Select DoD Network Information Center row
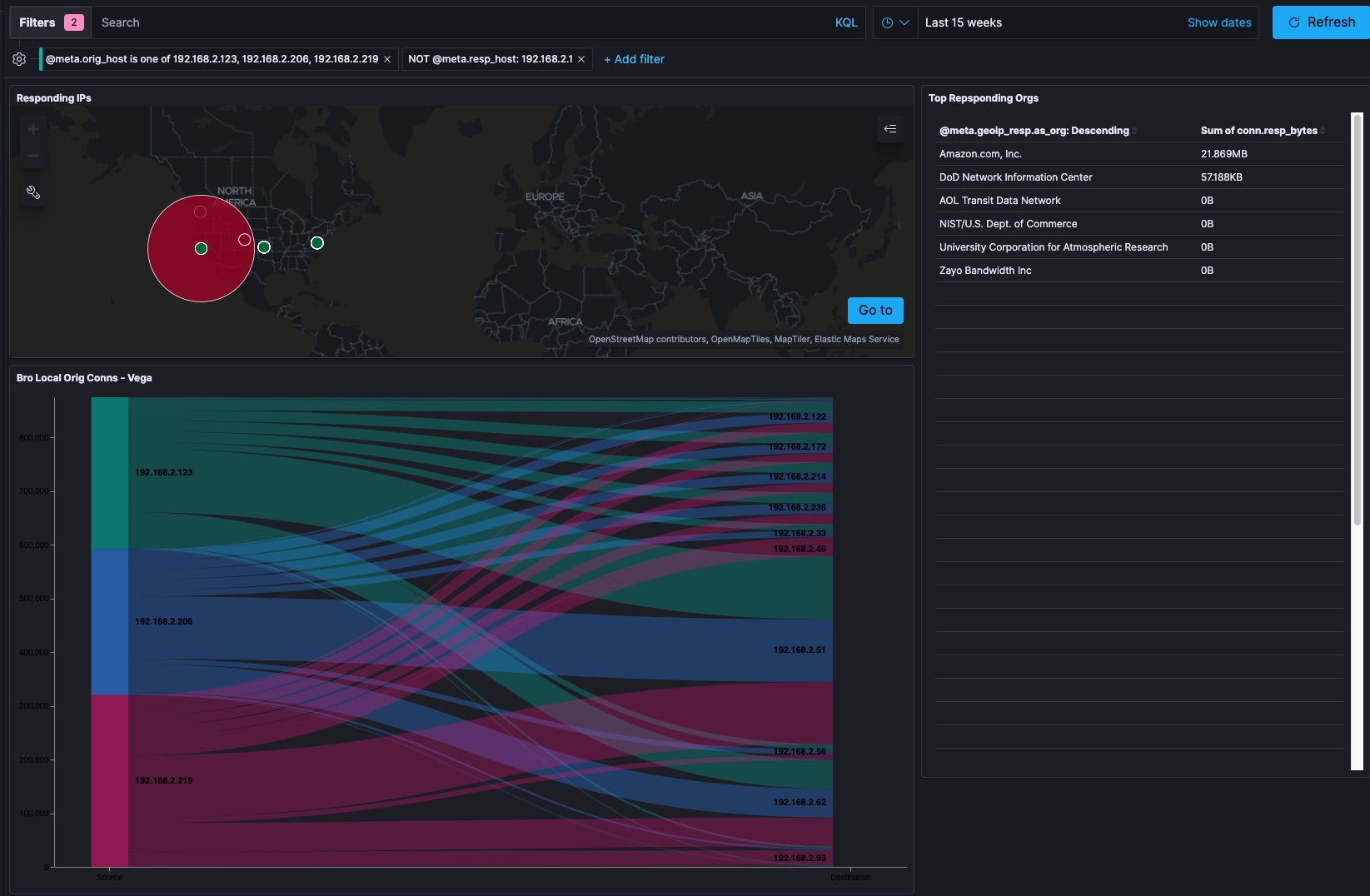The height and width of the screenshot is (896, 1370). click(1139, 177)
